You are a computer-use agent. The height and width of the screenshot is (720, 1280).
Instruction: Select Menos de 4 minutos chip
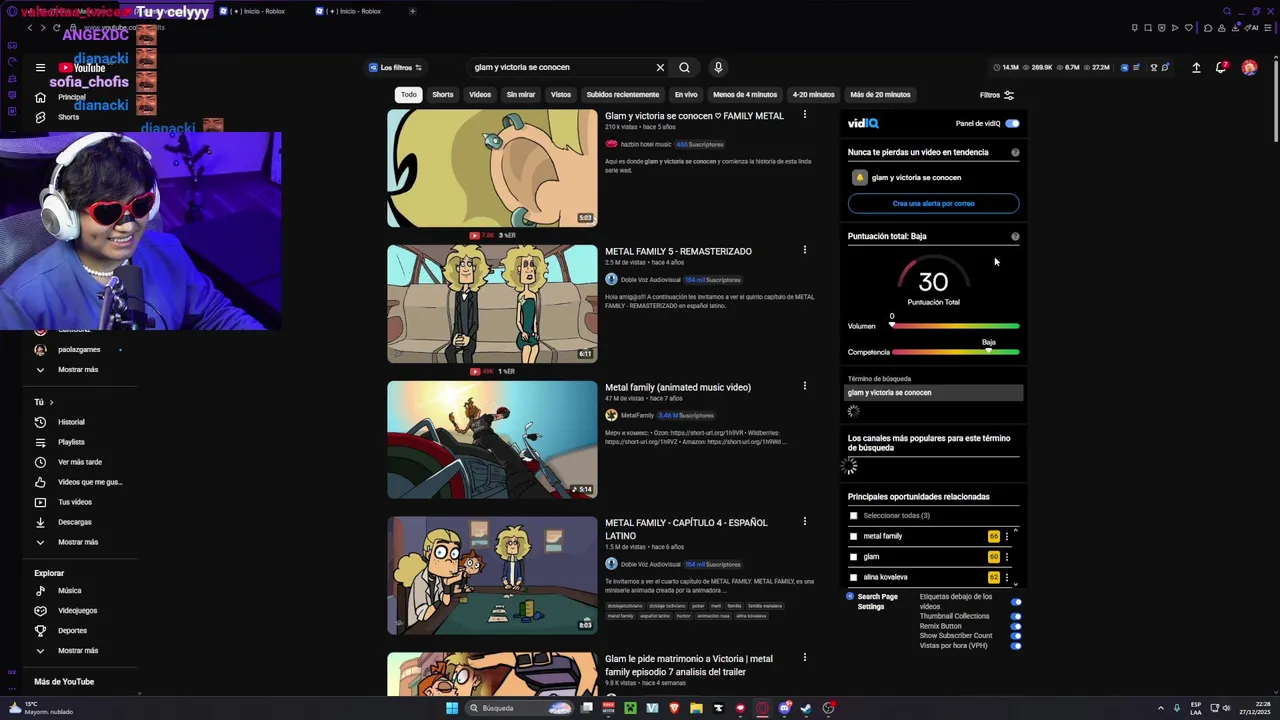click(x=745, y=95)
